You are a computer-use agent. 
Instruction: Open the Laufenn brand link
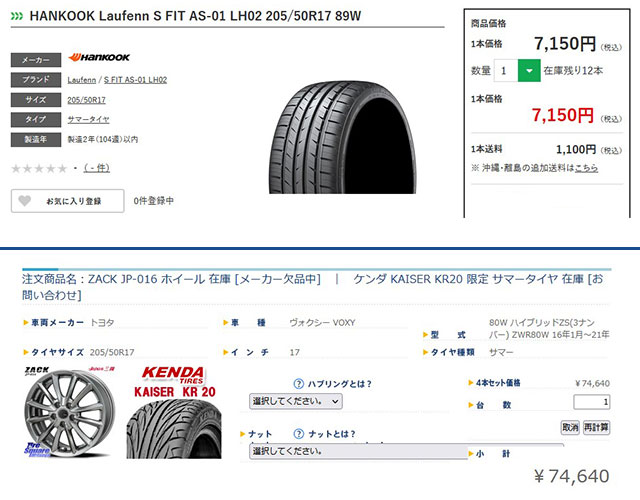click(82, 80)
